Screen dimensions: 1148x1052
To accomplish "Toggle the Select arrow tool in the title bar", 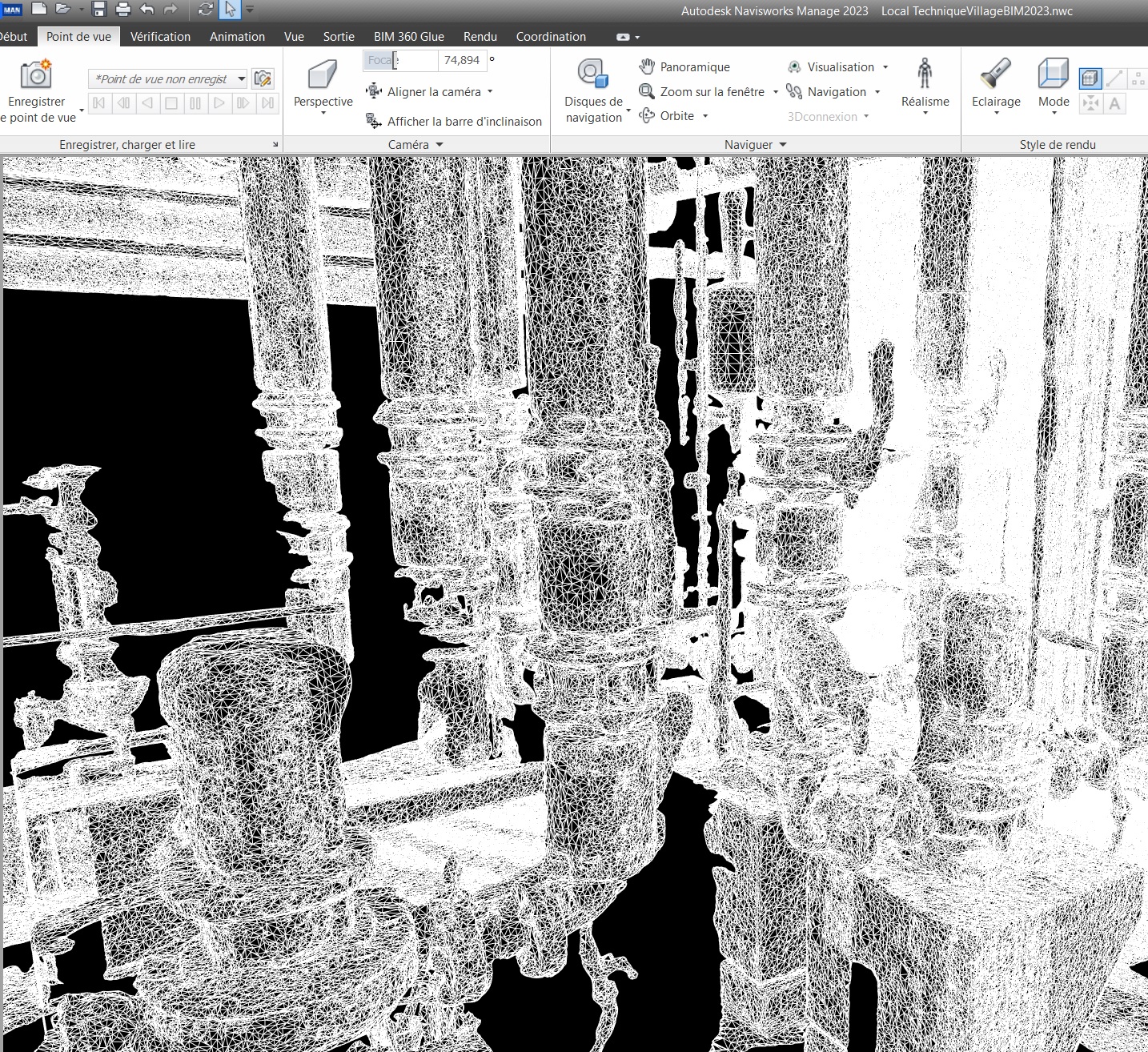I will point(231,10).
